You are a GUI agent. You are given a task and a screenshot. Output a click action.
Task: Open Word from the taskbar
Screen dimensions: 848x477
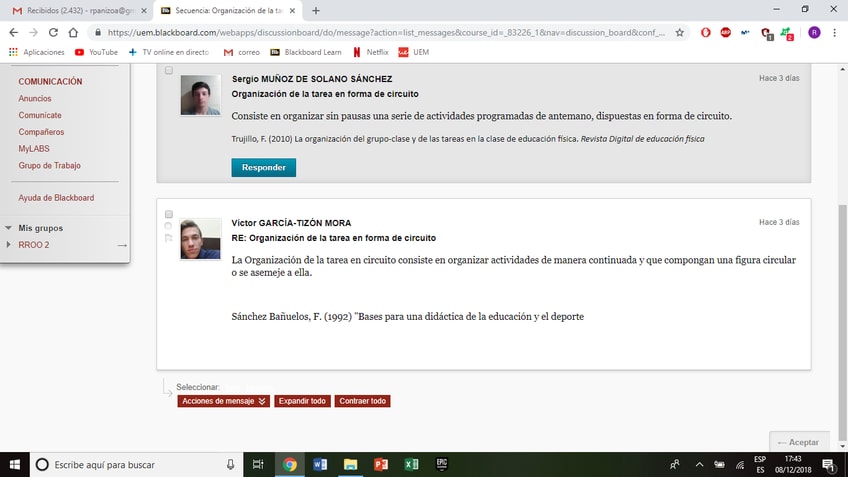320,465
